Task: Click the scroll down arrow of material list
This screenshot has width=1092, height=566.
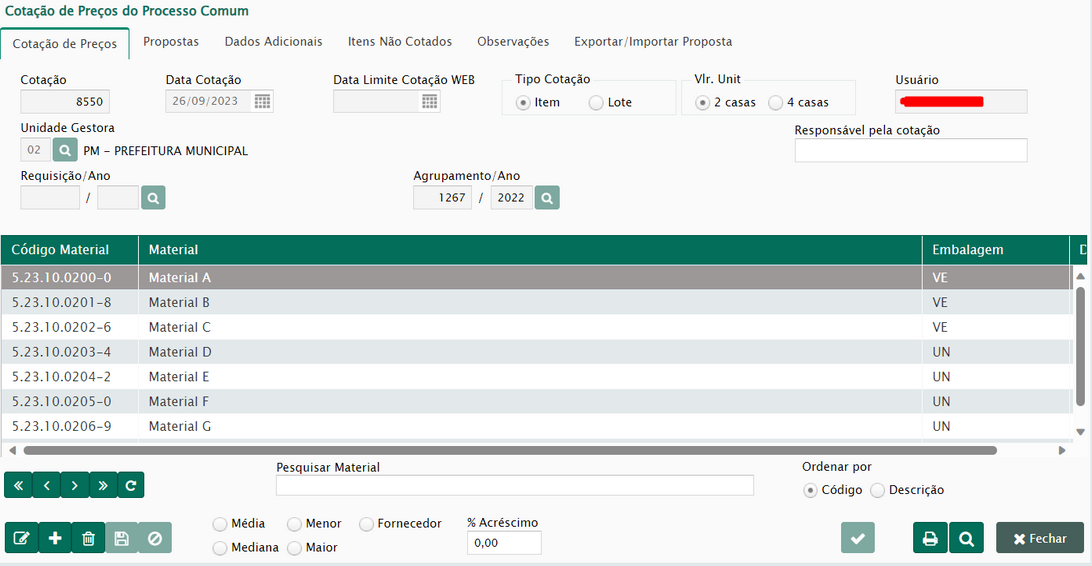Action: click(1079, 431)
